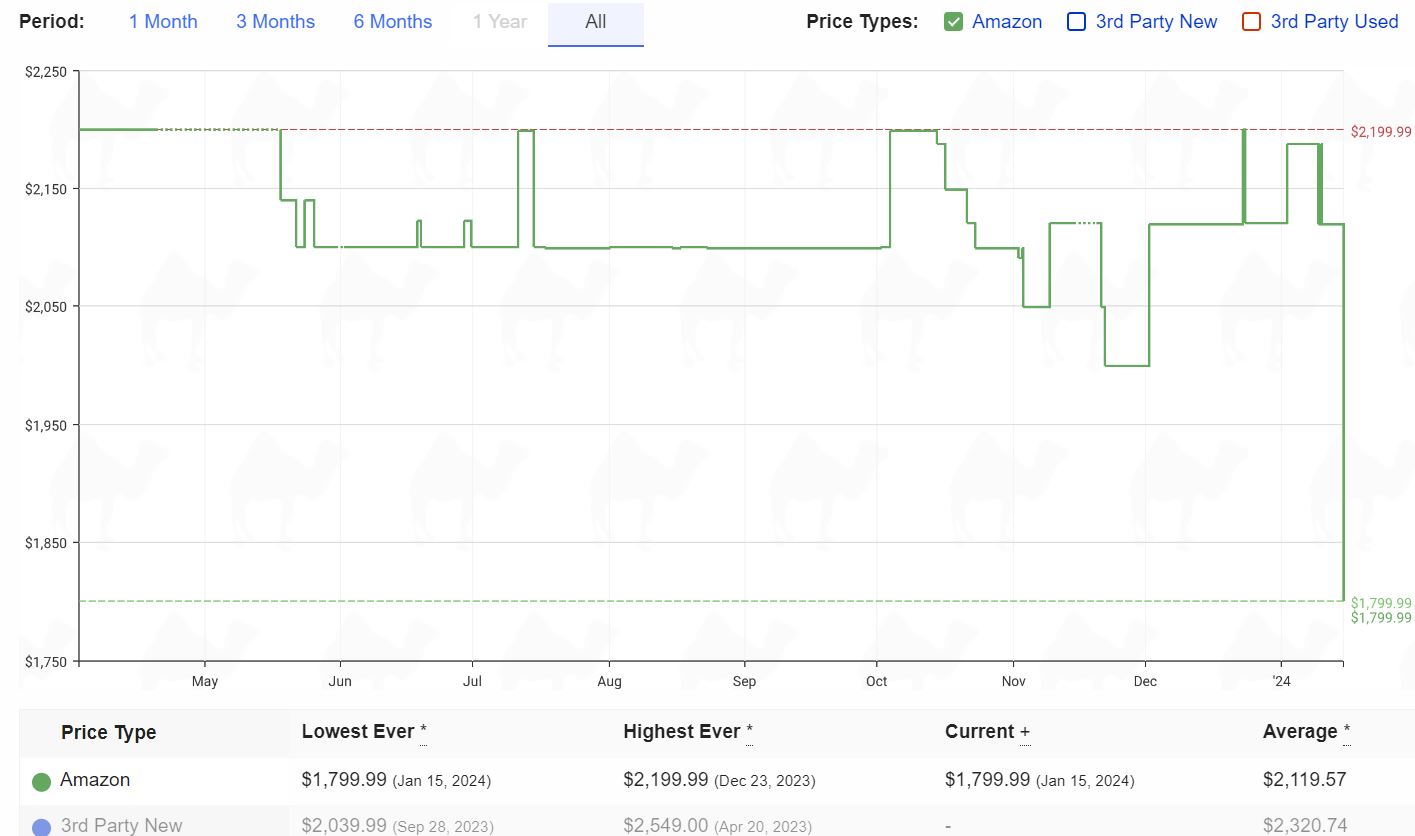1415x836 pixels.
Task: Click the 3rd Party Used label
Action: (x=1335, y=22)
